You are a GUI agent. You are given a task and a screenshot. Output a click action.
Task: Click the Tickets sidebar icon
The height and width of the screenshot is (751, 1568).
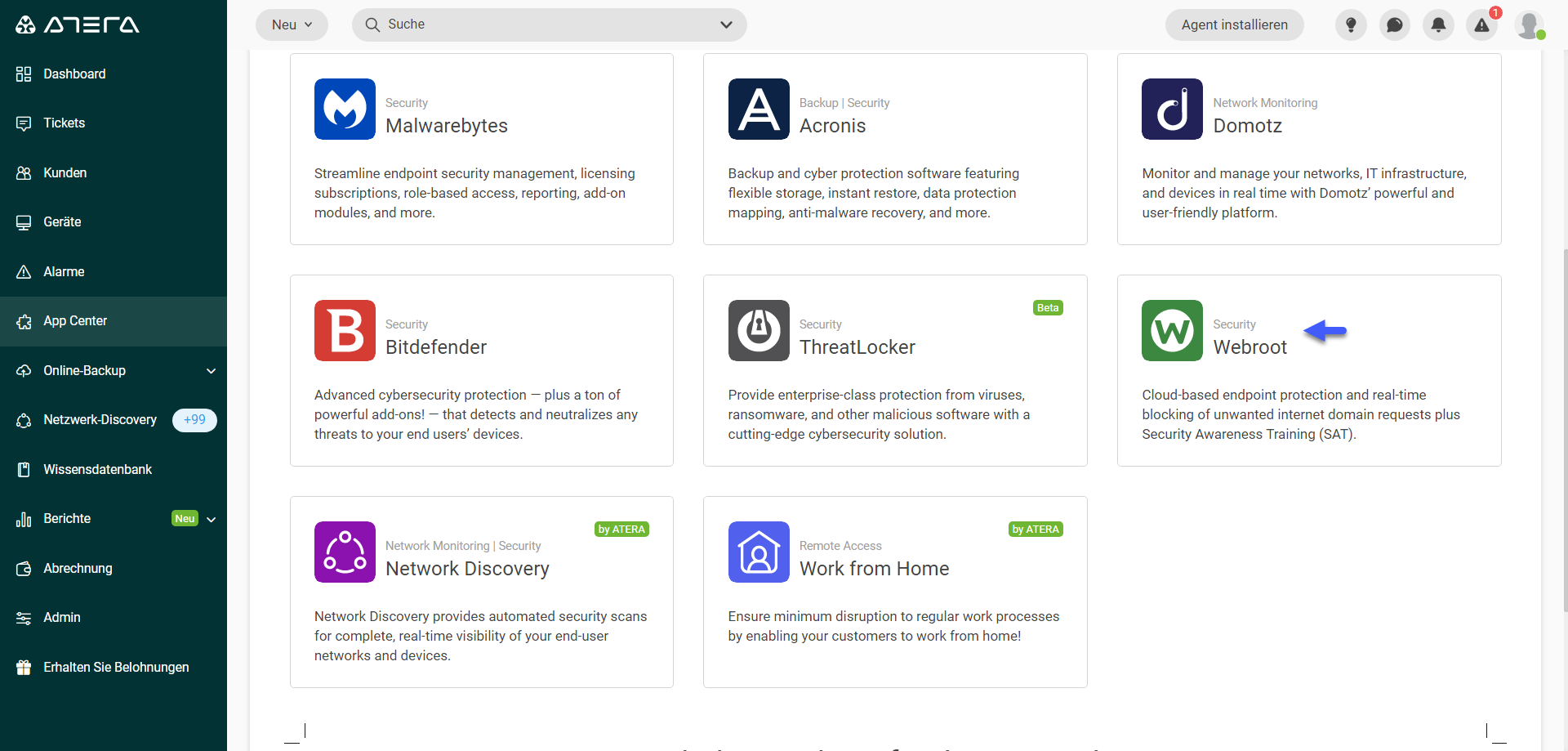24,123
